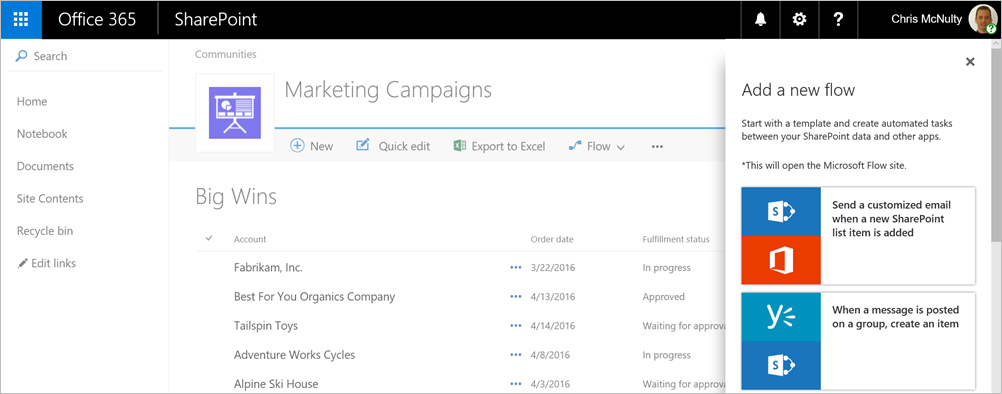Click the New button label
This screenshot has width=1002, height=394.
click(x=321, y=146)
